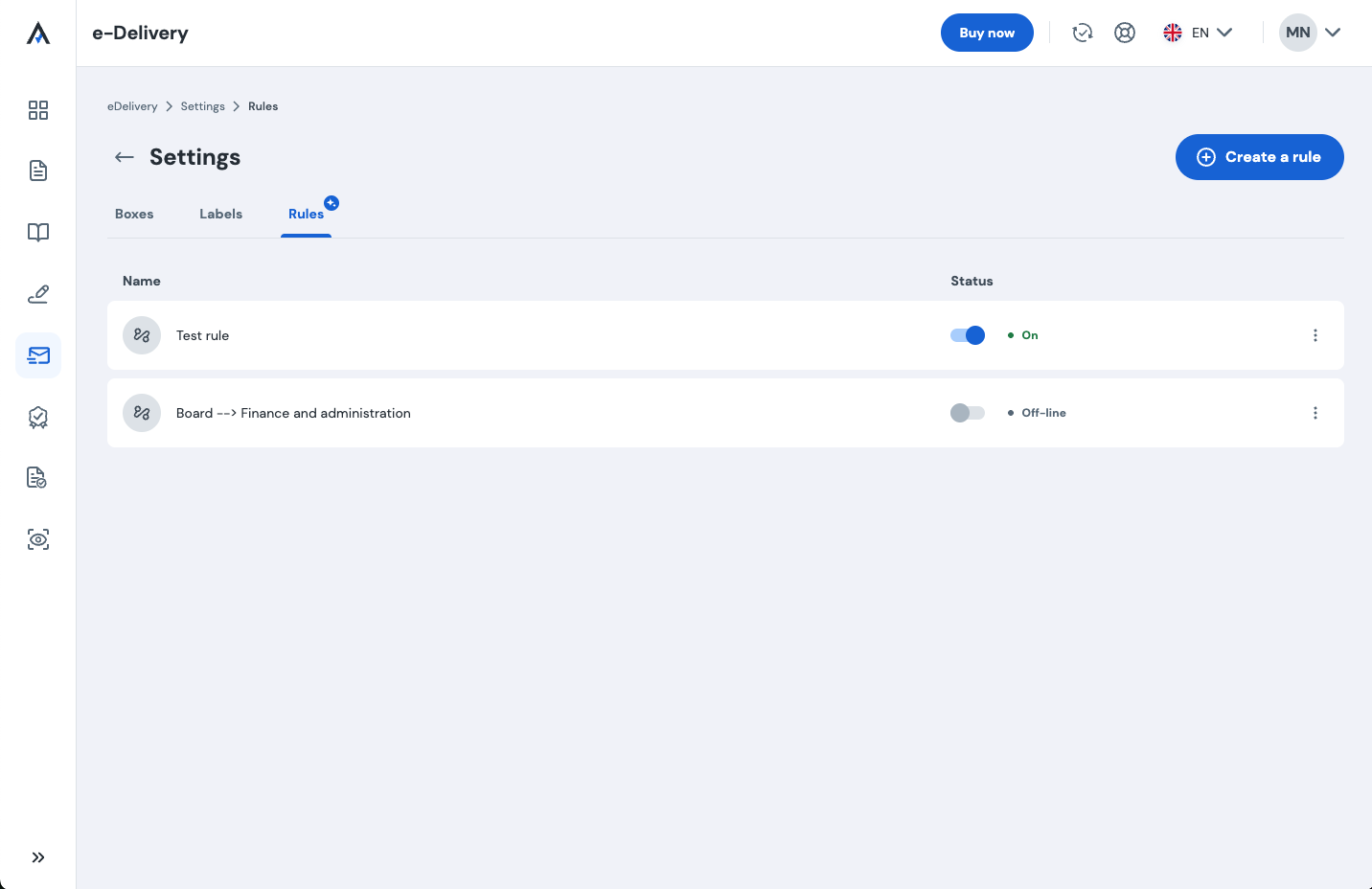Open the help lifebuoy icon in header
This screenshot has height=889, width=1372.
pyautogui.click(x=1125, y=33)
